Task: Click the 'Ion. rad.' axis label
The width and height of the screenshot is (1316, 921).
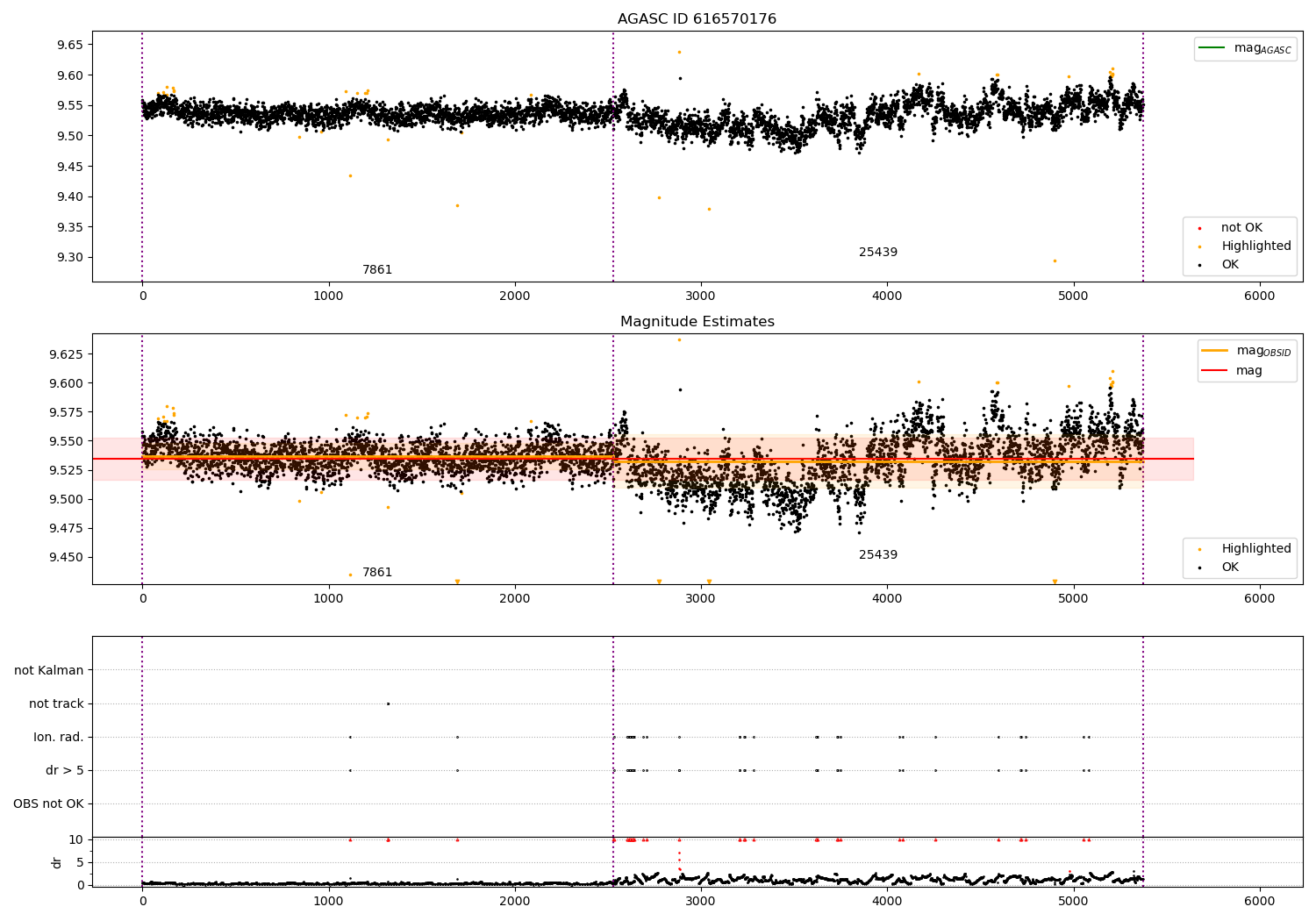Action: point(59,738)
